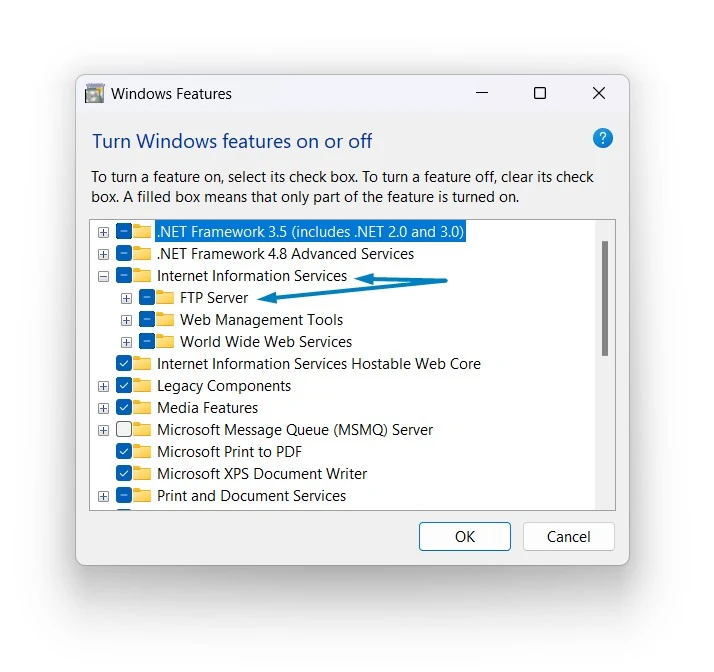The image size is (714, 672).
Task: Open the help question mark icon
Action: tap(602, 138)
